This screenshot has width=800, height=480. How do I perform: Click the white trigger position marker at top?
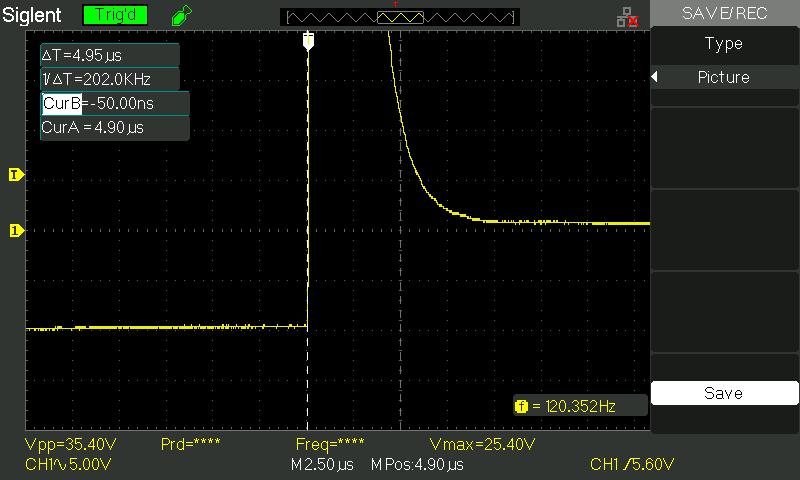pyautogui.click(x=308, y=40)
